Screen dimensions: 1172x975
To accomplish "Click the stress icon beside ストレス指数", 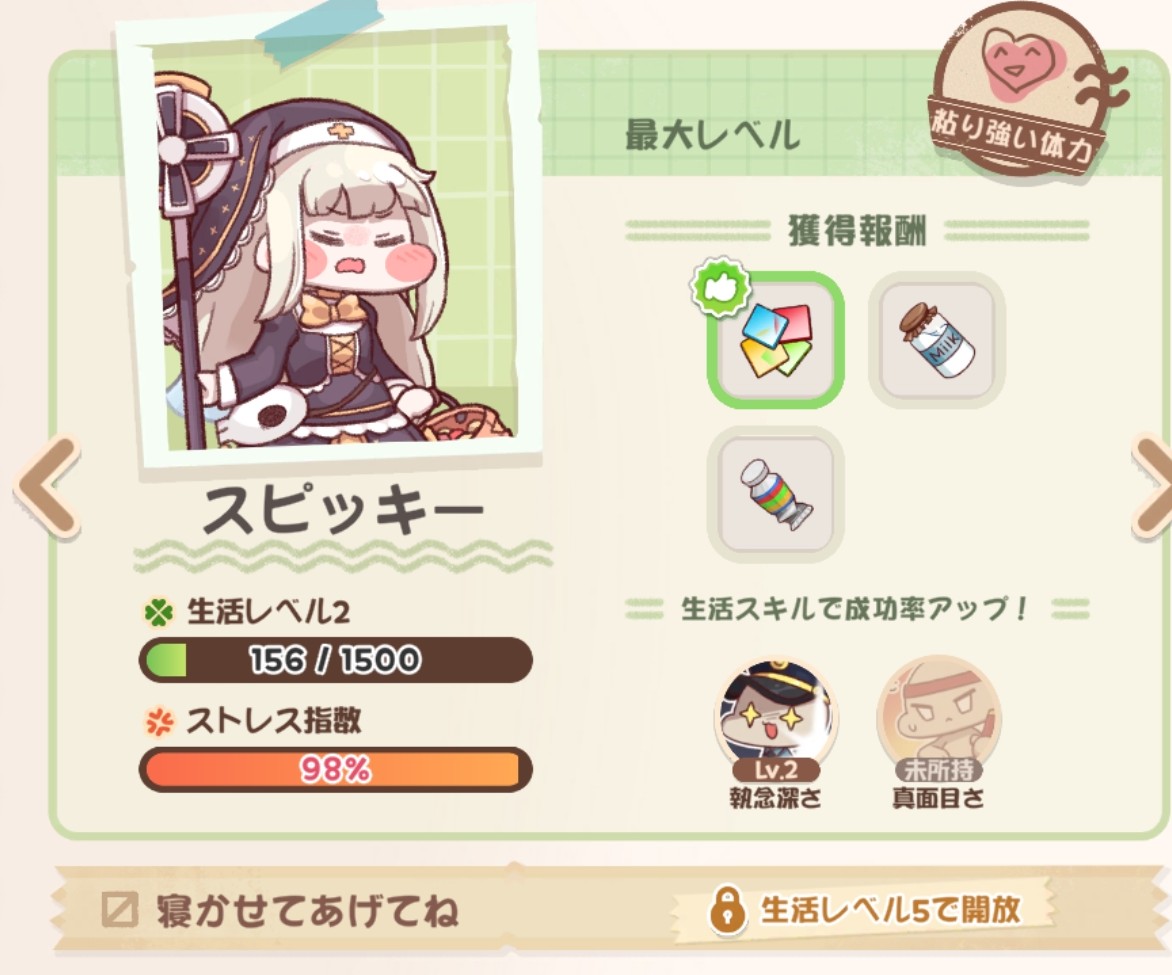I will (158, 722).
